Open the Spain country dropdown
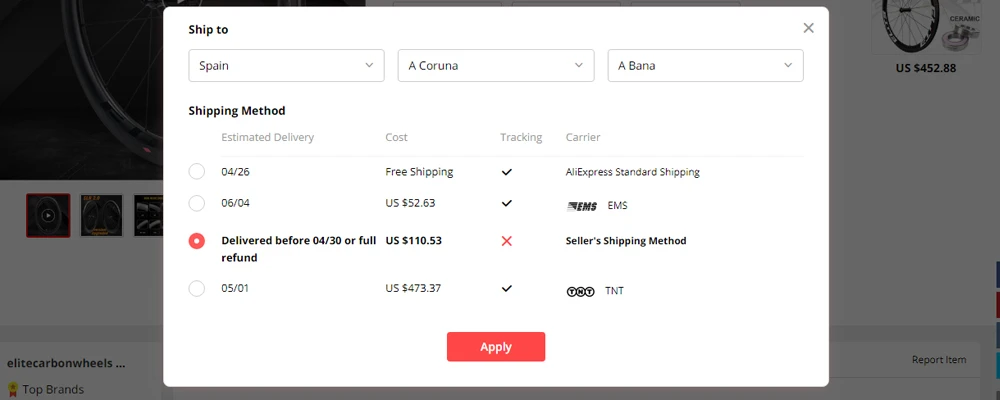This screenshot has height=400, width=1000. pos(286,66)
